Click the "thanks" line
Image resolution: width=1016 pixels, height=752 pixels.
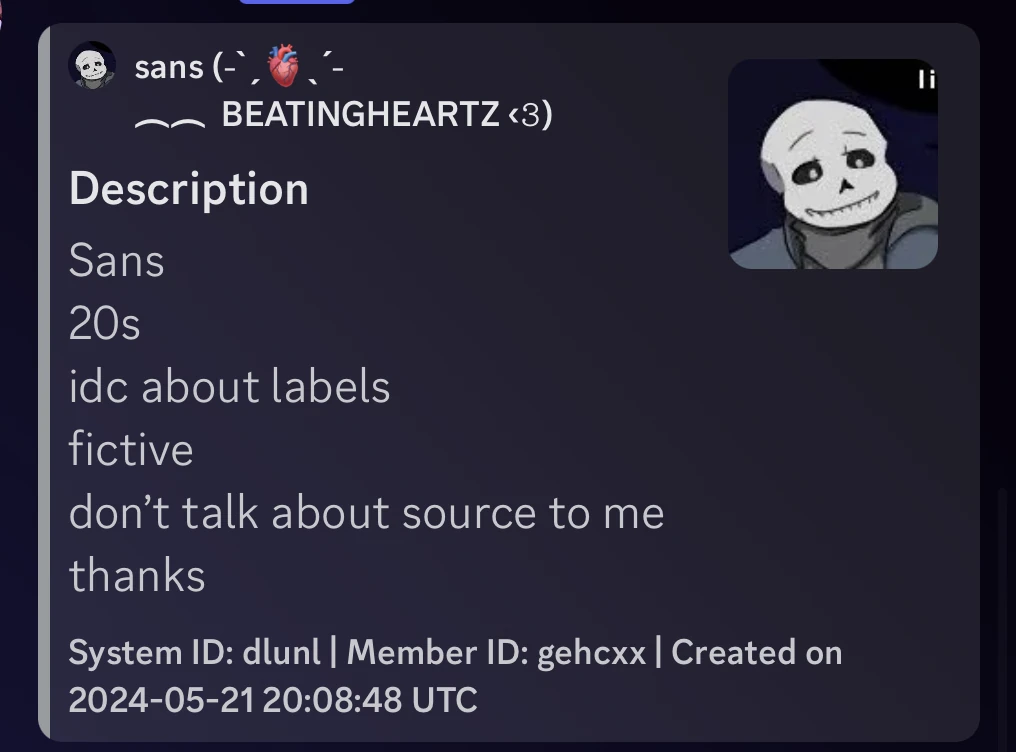(137, 576)
